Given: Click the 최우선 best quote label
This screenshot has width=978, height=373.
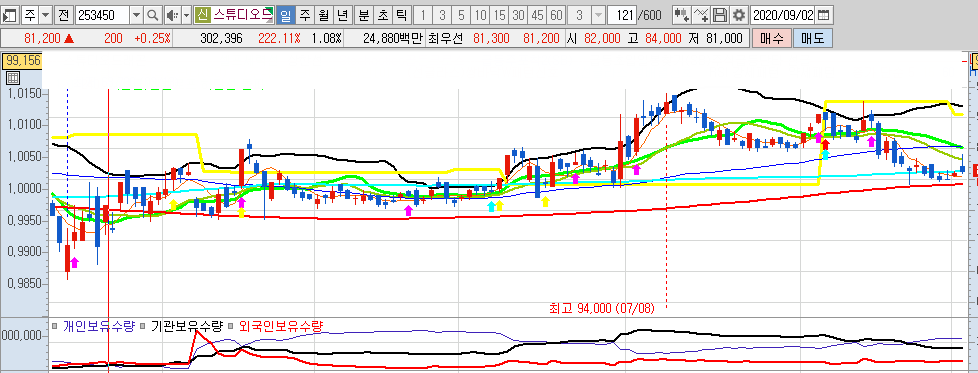Looking at the screenshot, I should point(445,39).
